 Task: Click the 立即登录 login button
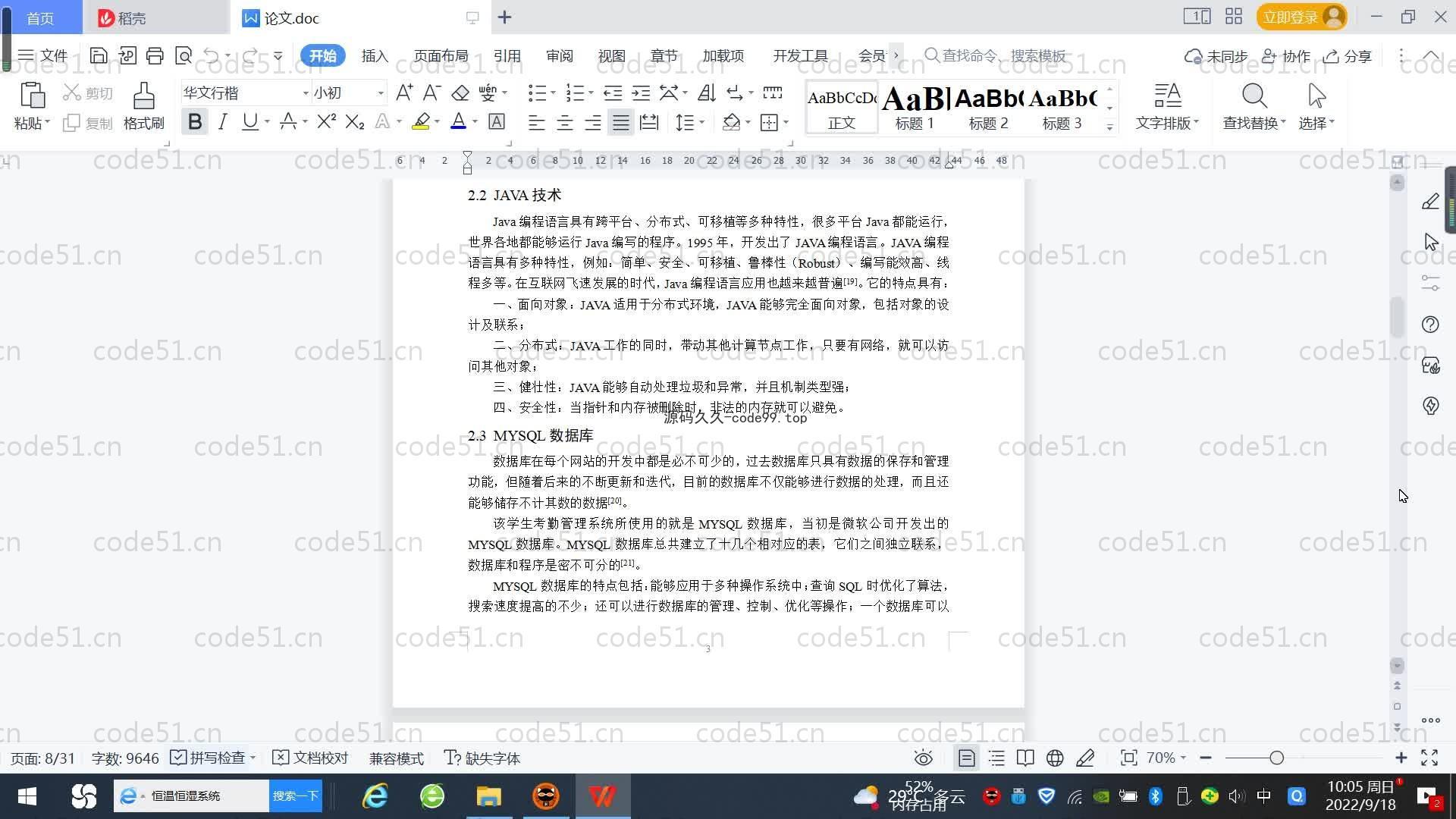pos(1291,17)
